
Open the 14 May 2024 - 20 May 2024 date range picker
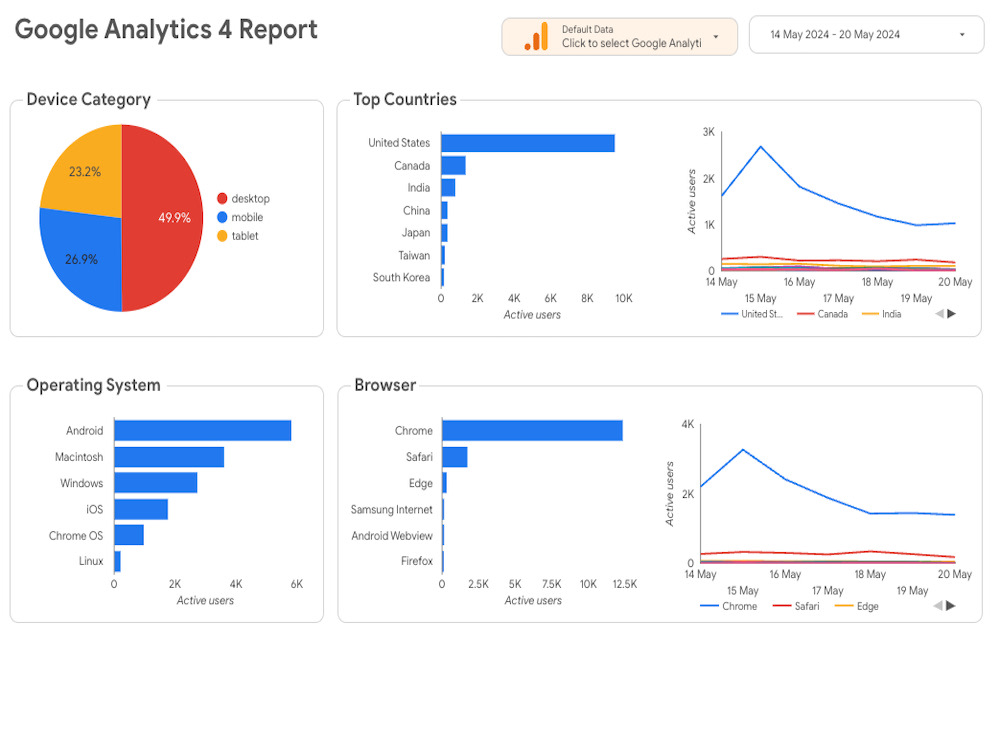[x=866, y=34]
